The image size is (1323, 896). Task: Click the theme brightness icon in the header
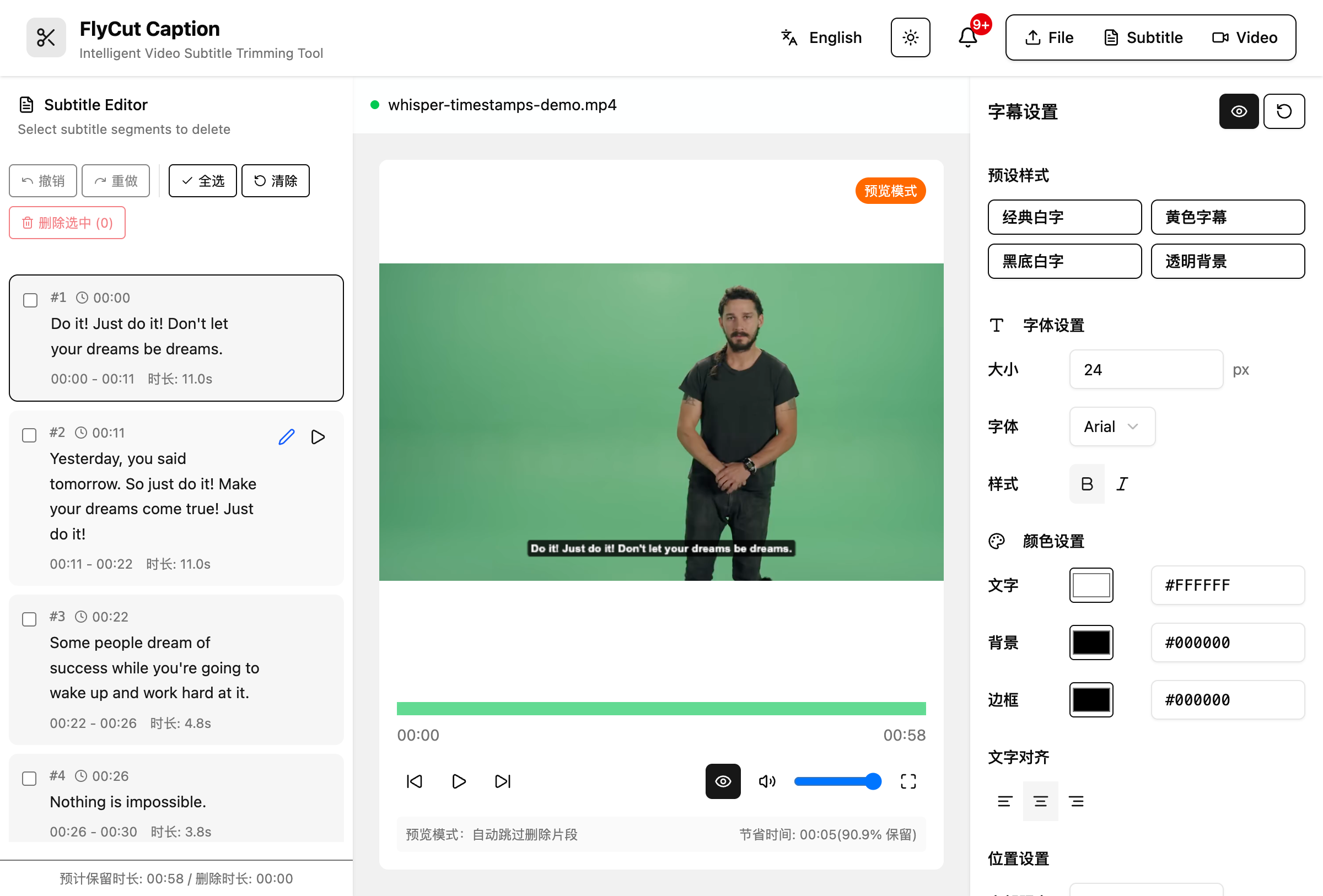[x=910, y=37]
